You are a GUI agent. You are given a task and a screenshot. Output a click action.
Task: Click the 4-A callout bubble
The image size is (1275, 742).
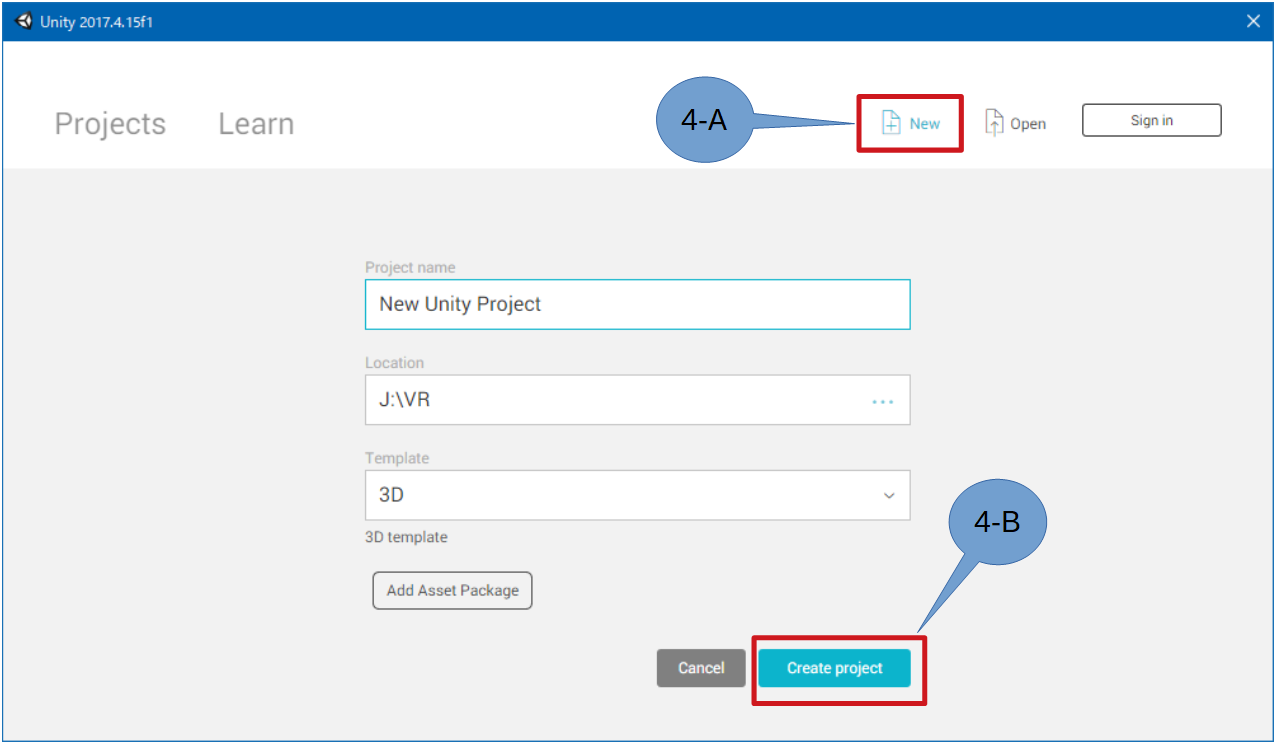pyautogui.click(x=703, y=120)
